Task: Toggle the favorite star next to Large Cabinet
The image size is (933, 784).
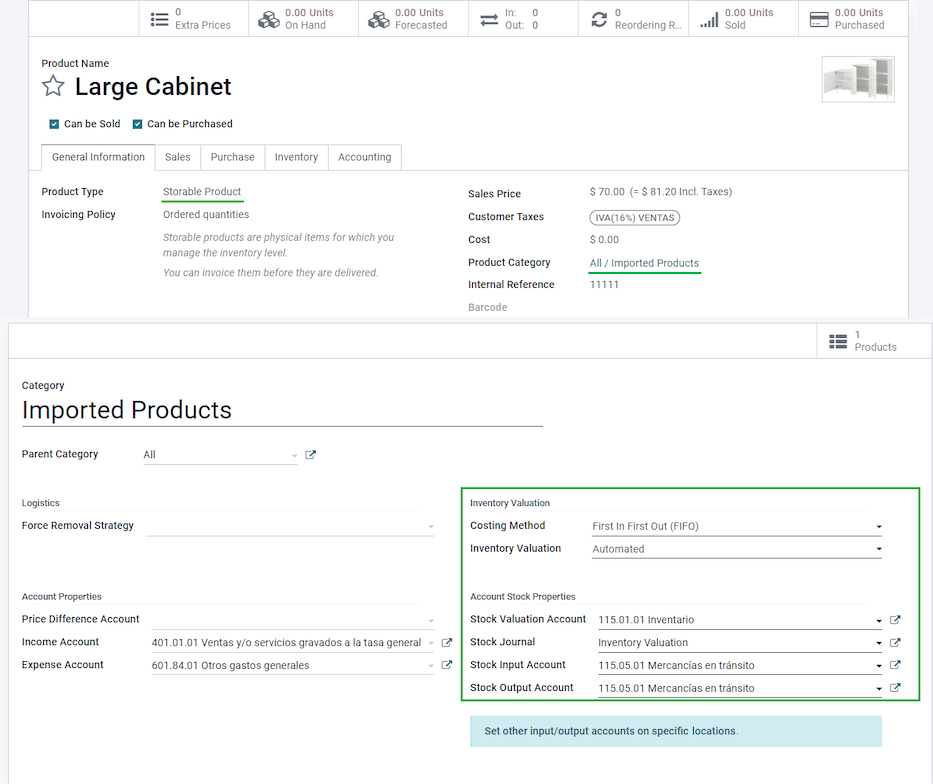Action: click(x=52, y=86)
